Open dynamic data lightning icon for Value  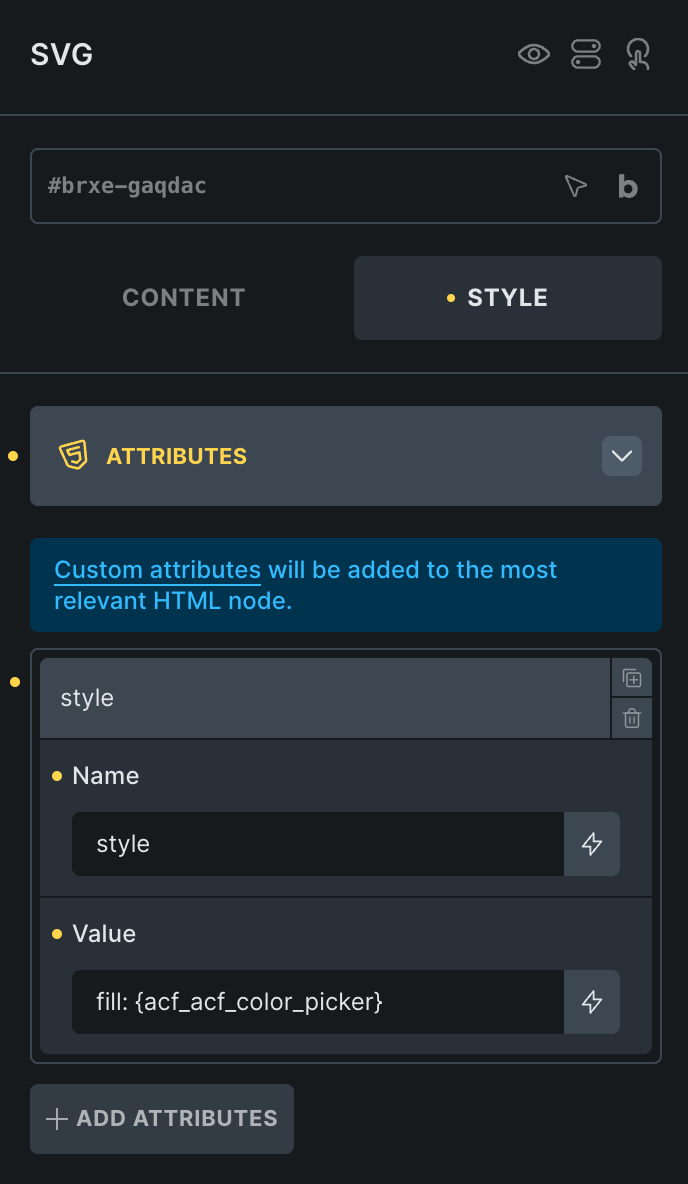click(592, 1002)
